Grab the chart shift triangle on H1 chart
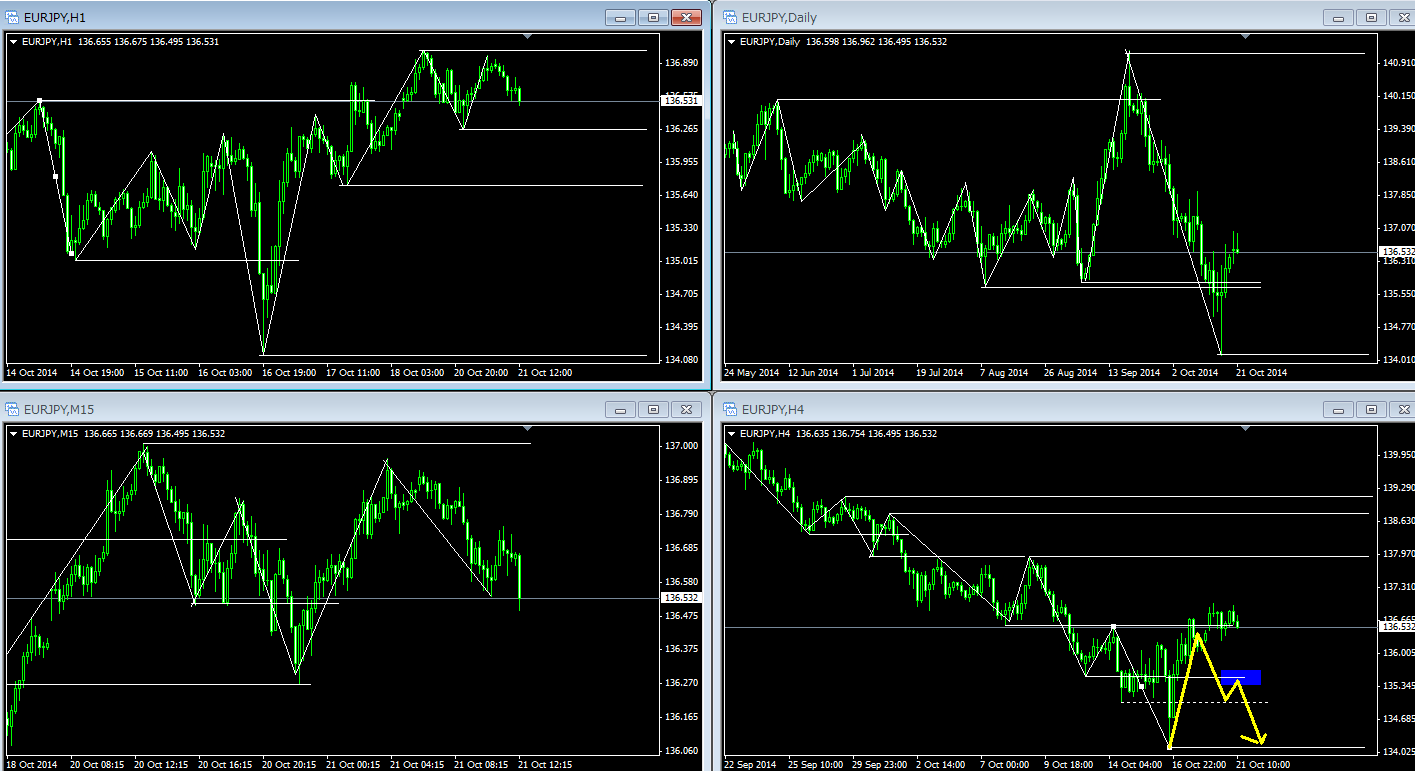Image resolution: width=1415 pixels, height=771 pixels. (x=529, y=36)
